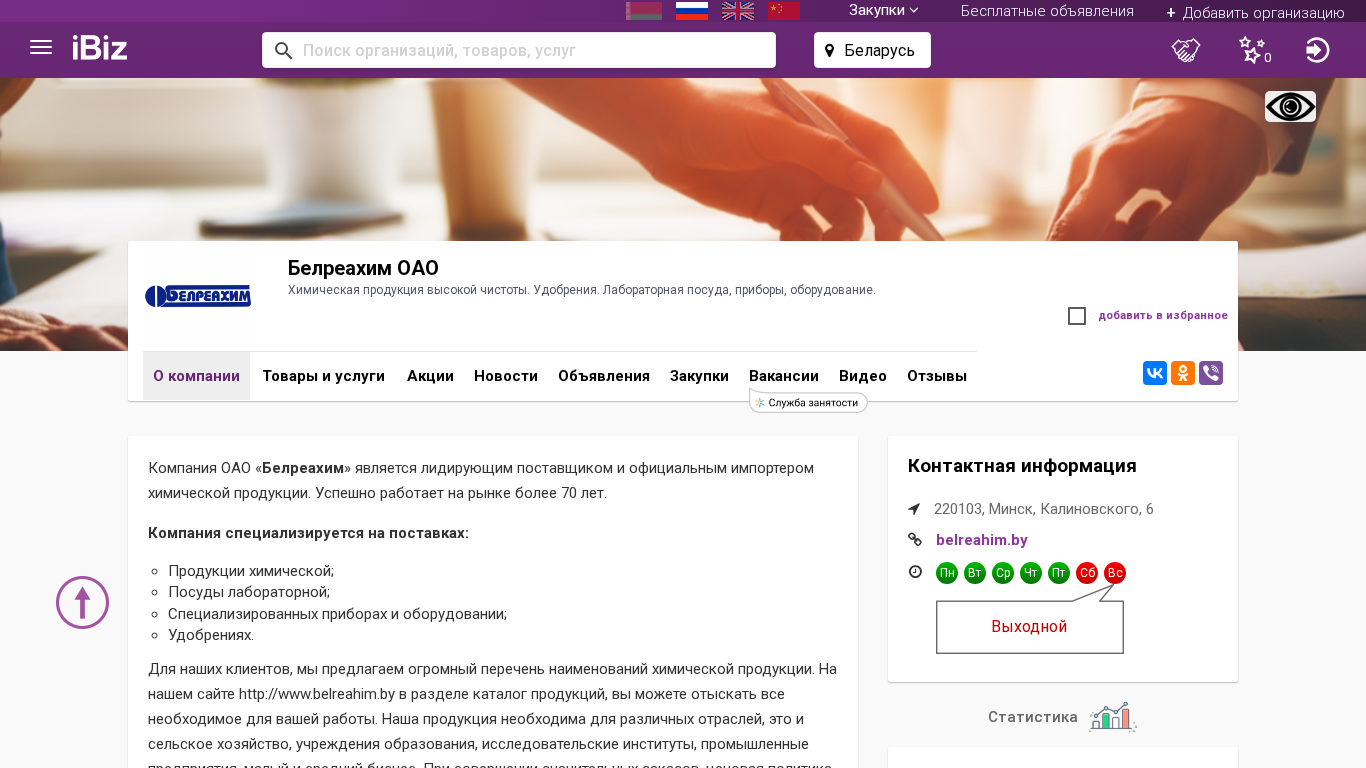Click the Контактная информация heading
Image resolution: width=1366 pixels, height=768 pixels.
pos(1022,466)
